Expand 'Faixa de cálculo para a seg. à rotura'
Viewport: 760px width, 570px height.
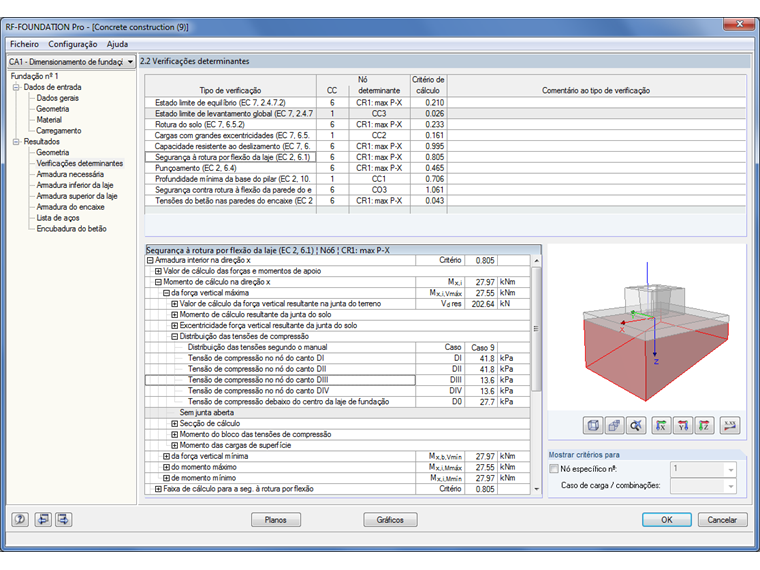pos(158,489)
